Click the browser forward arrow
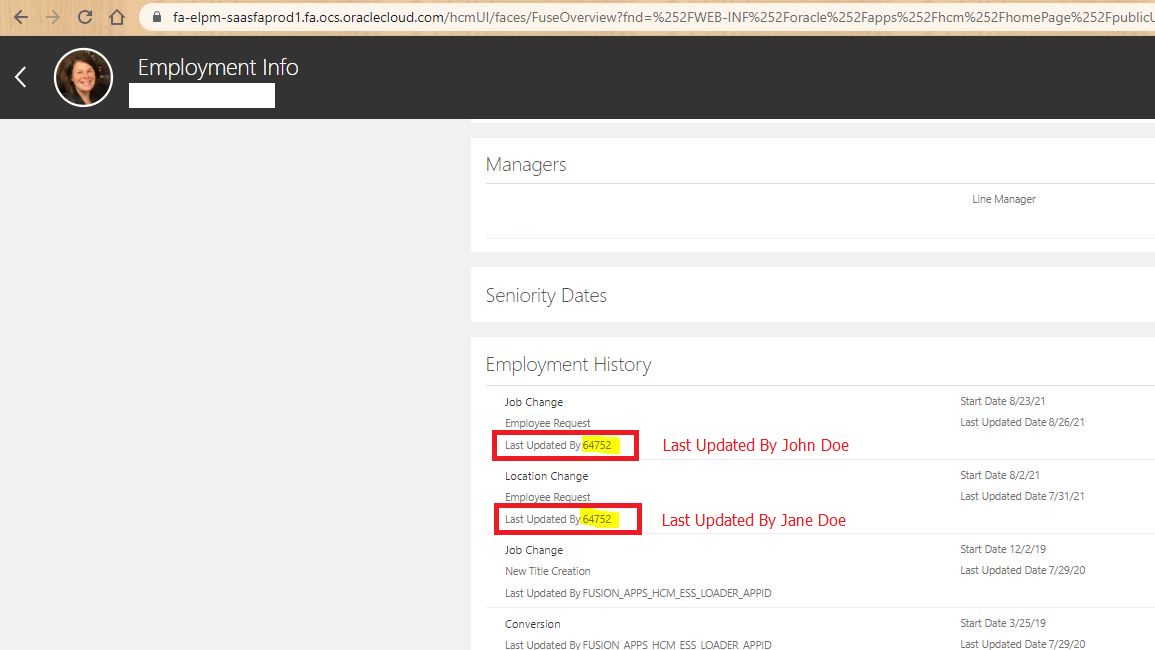Image resolution: width=1155 pixels, height=650 pixels. [50, 16]
